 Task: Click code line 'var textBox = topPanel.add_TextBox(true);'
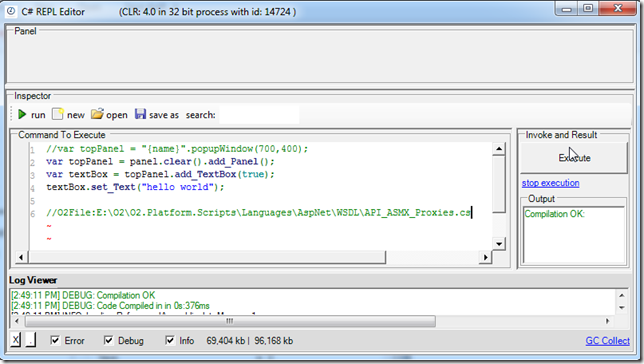click(x=160, y=175)
